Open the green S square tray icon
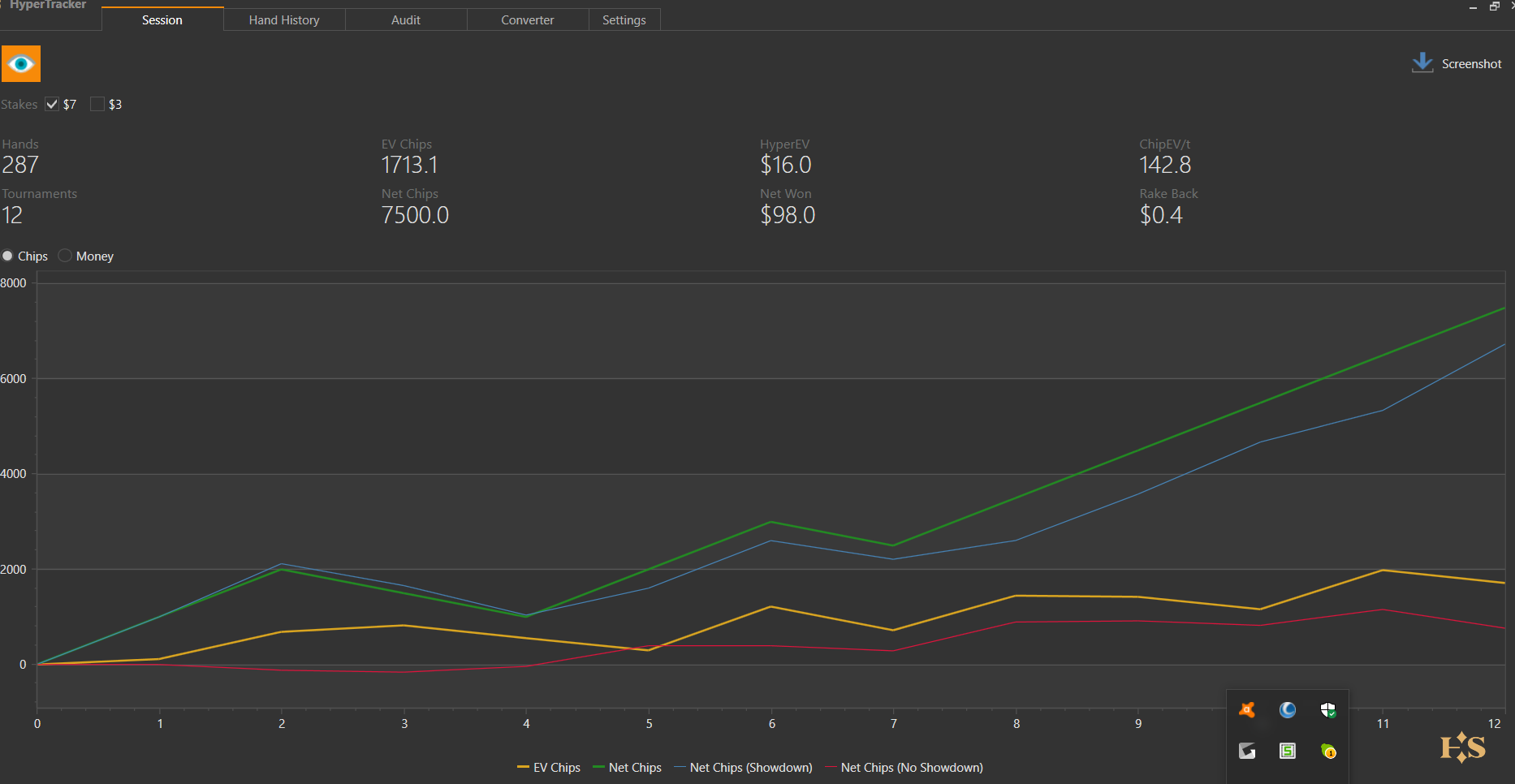This screenshot has width=1515, height=784. click(x=1288, y=751)
